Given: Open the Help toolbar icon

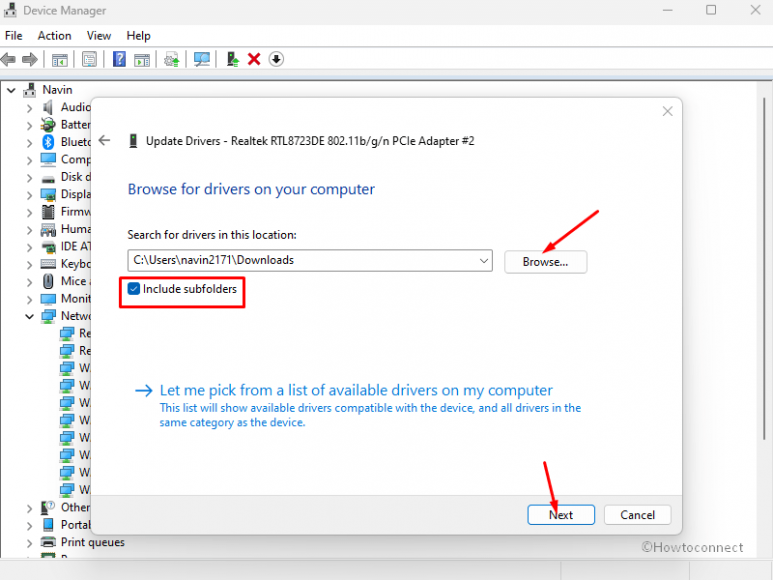Looking at the screenshot, I should (119, 60).
